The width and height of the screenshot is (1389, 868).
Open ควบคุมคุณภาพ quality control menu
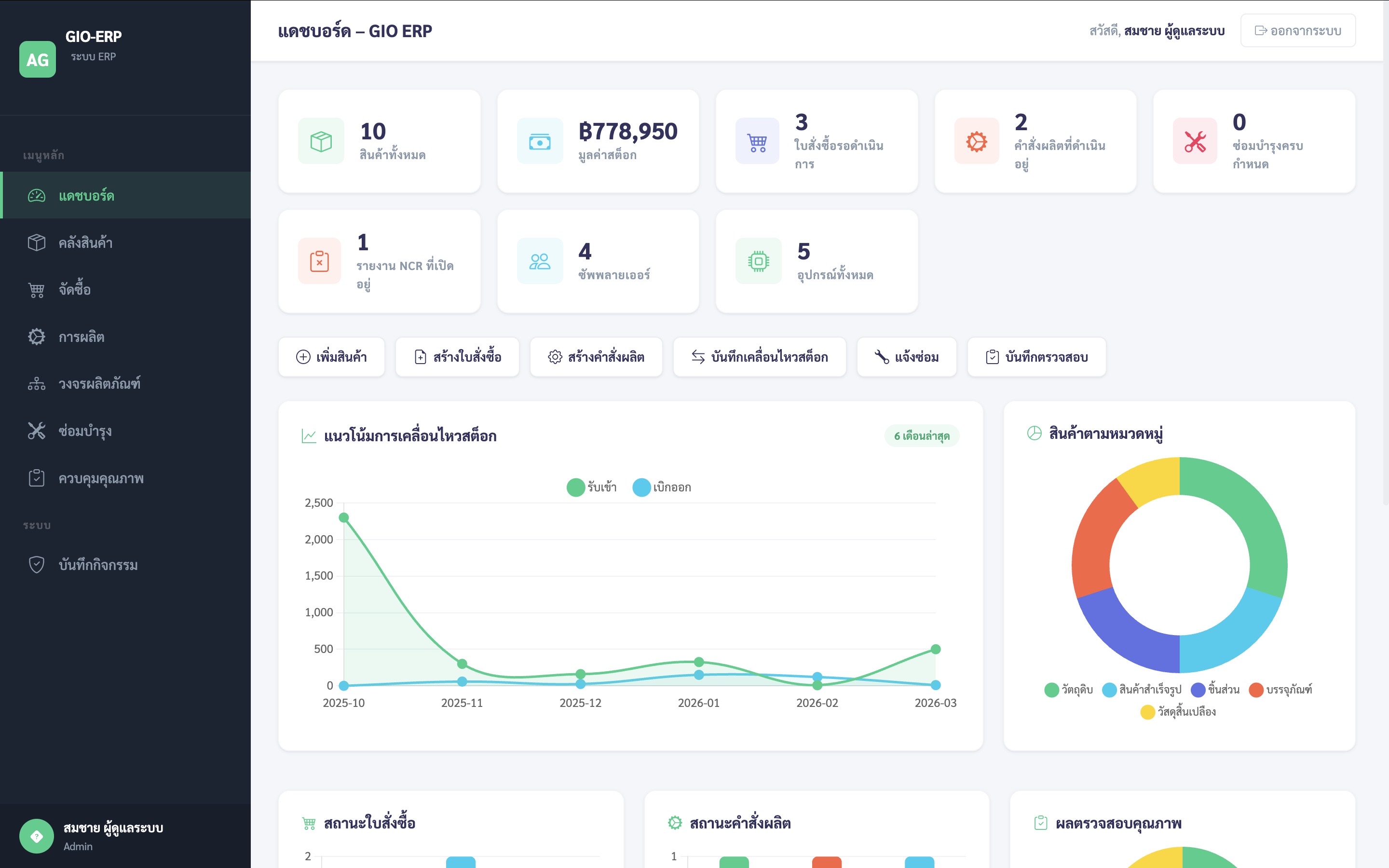126,477
